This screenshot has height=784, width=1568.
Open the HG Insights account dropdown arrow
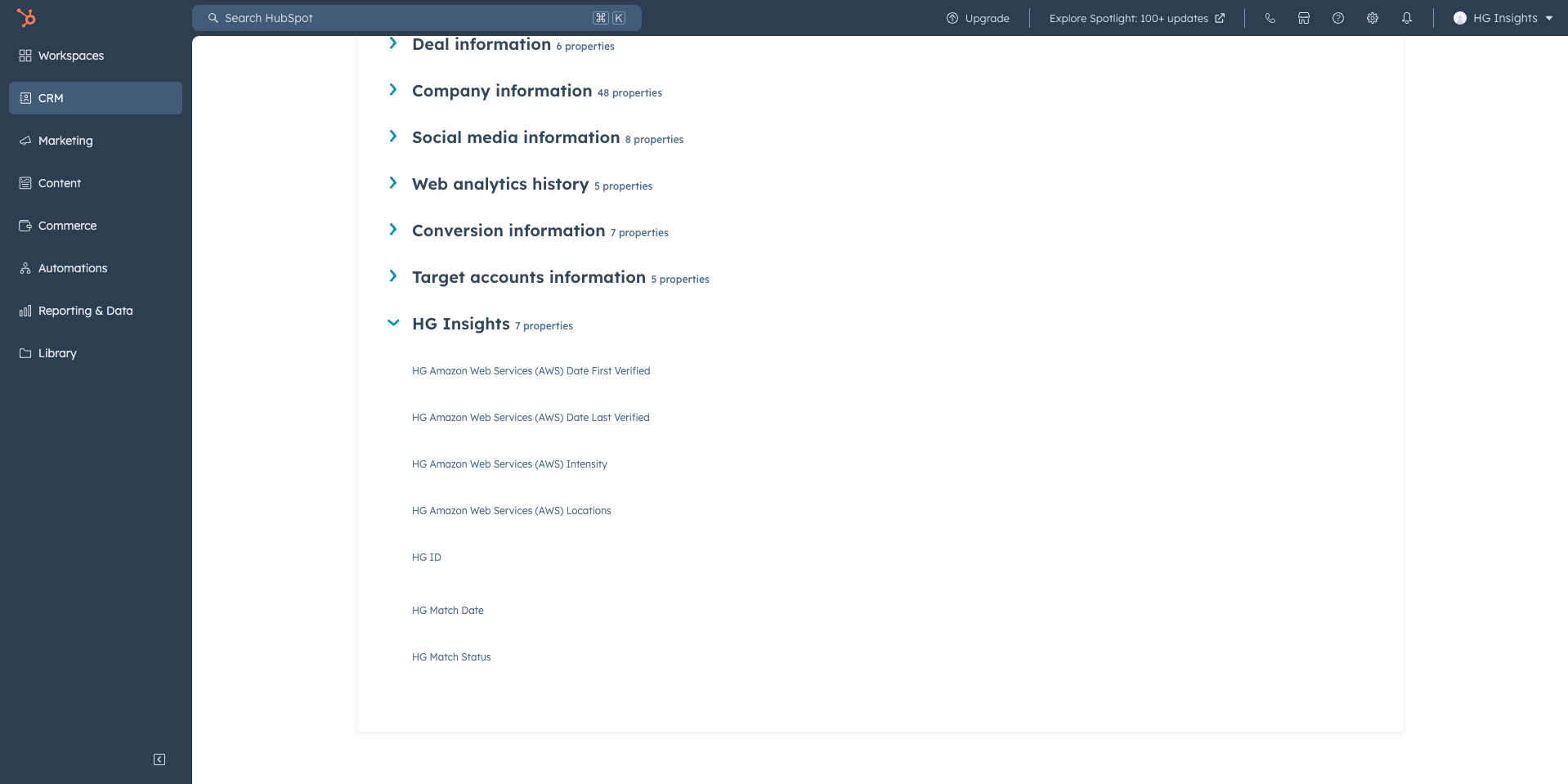pos(1549,18)
